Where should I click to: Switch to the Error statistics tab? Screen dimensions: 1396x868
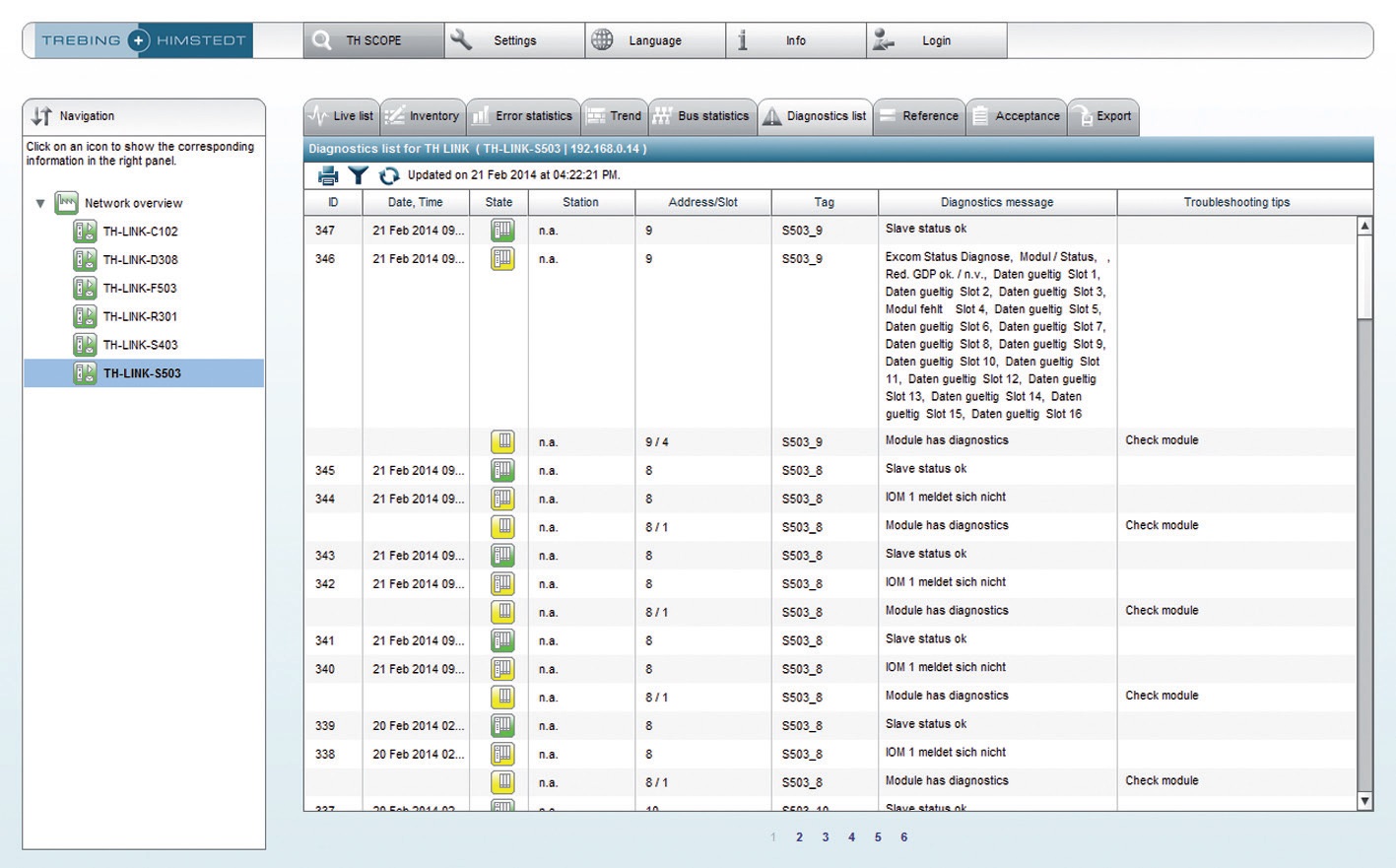coord(523,116)
